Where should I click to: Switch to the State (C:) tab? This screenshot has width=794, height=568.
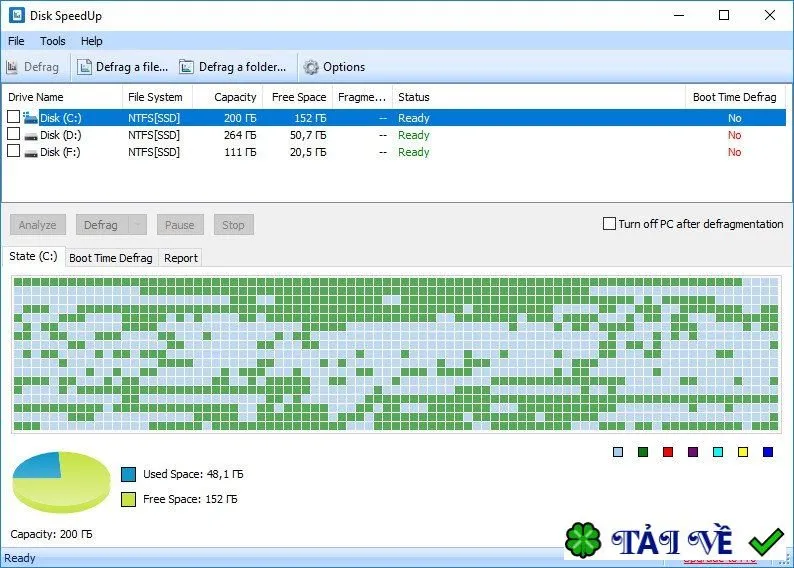(x=33, y=256)
